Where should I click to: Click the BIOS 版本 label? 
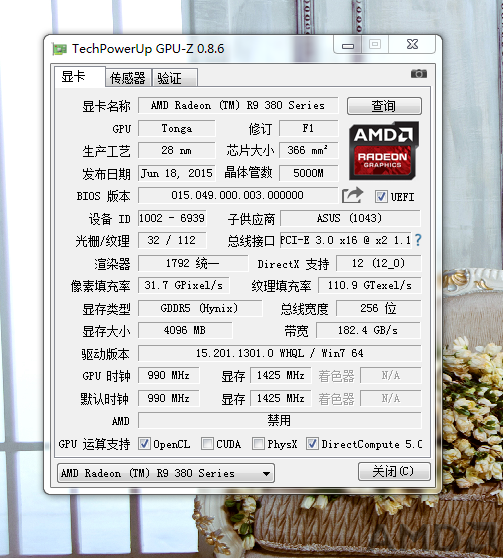pos(103,196)
